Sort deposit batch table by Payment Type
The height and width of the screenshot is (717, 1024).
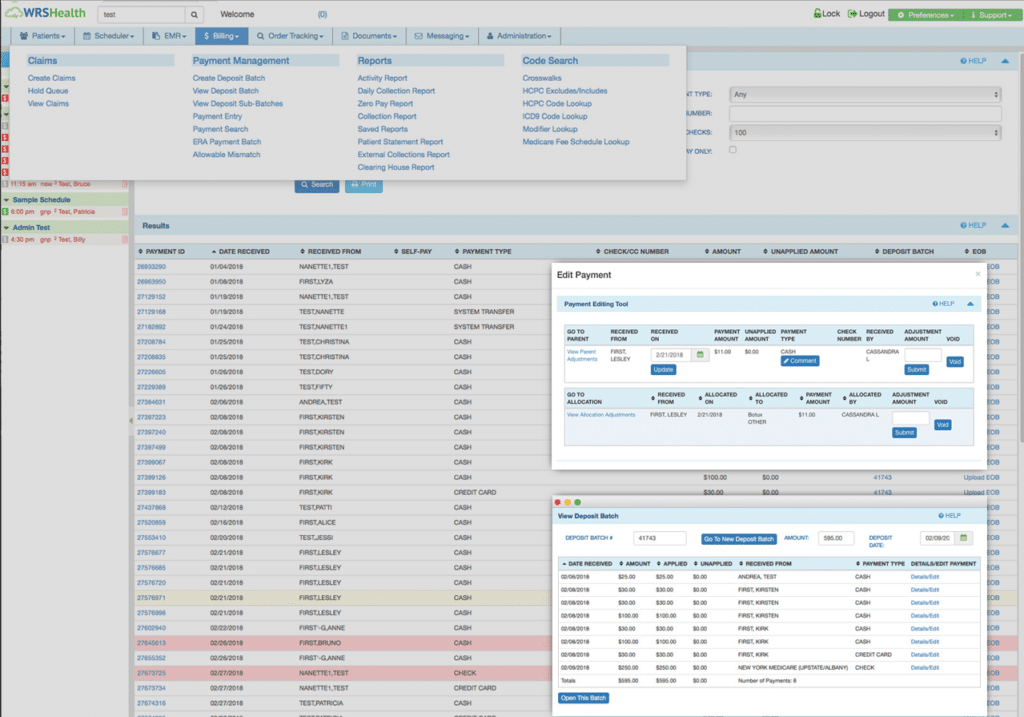pos(880,564)
